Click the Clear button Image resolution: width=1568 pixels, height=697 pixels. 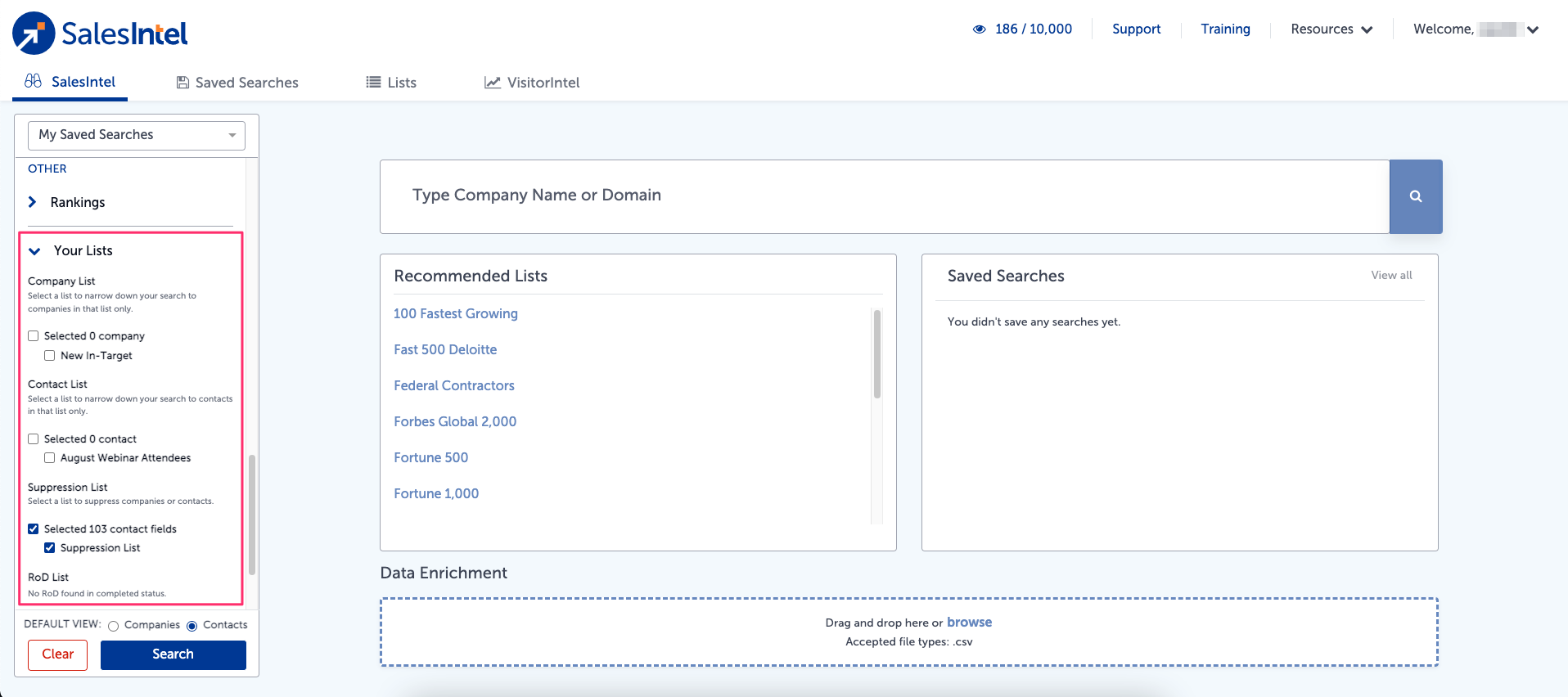point(57,654)
